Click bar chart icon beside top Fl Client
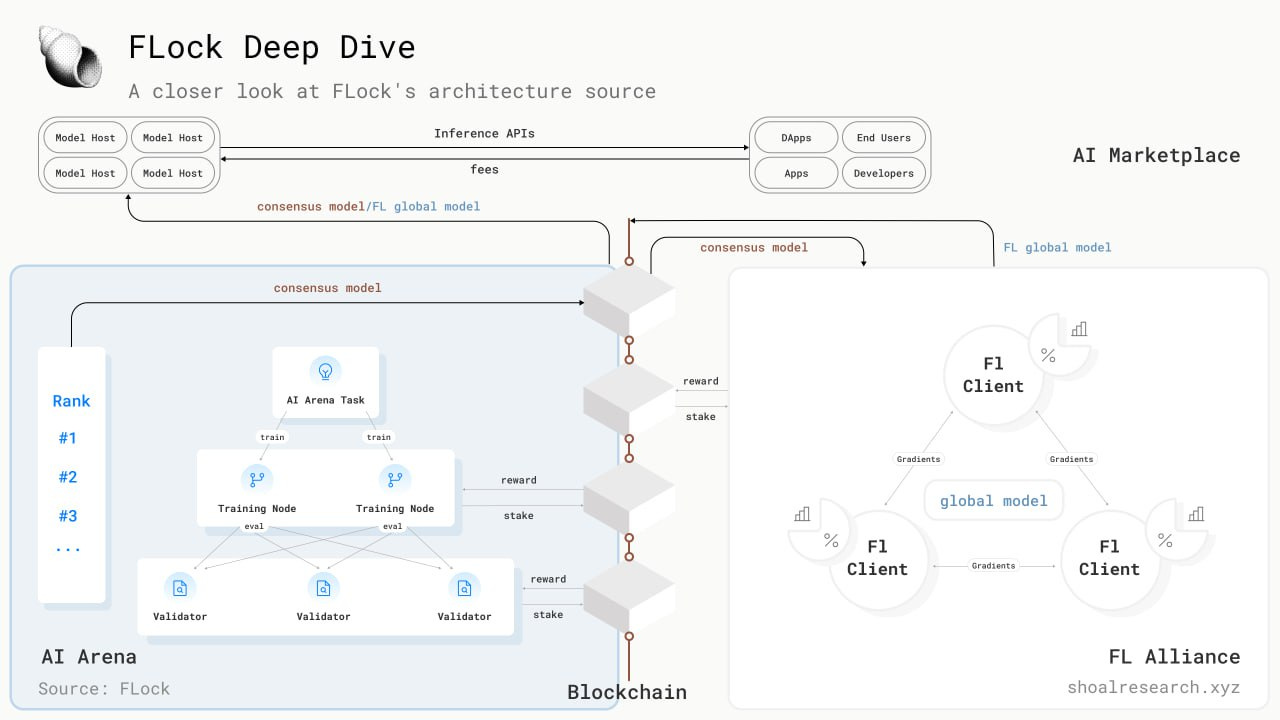 pyautogui.click(x=1079, y=329)
